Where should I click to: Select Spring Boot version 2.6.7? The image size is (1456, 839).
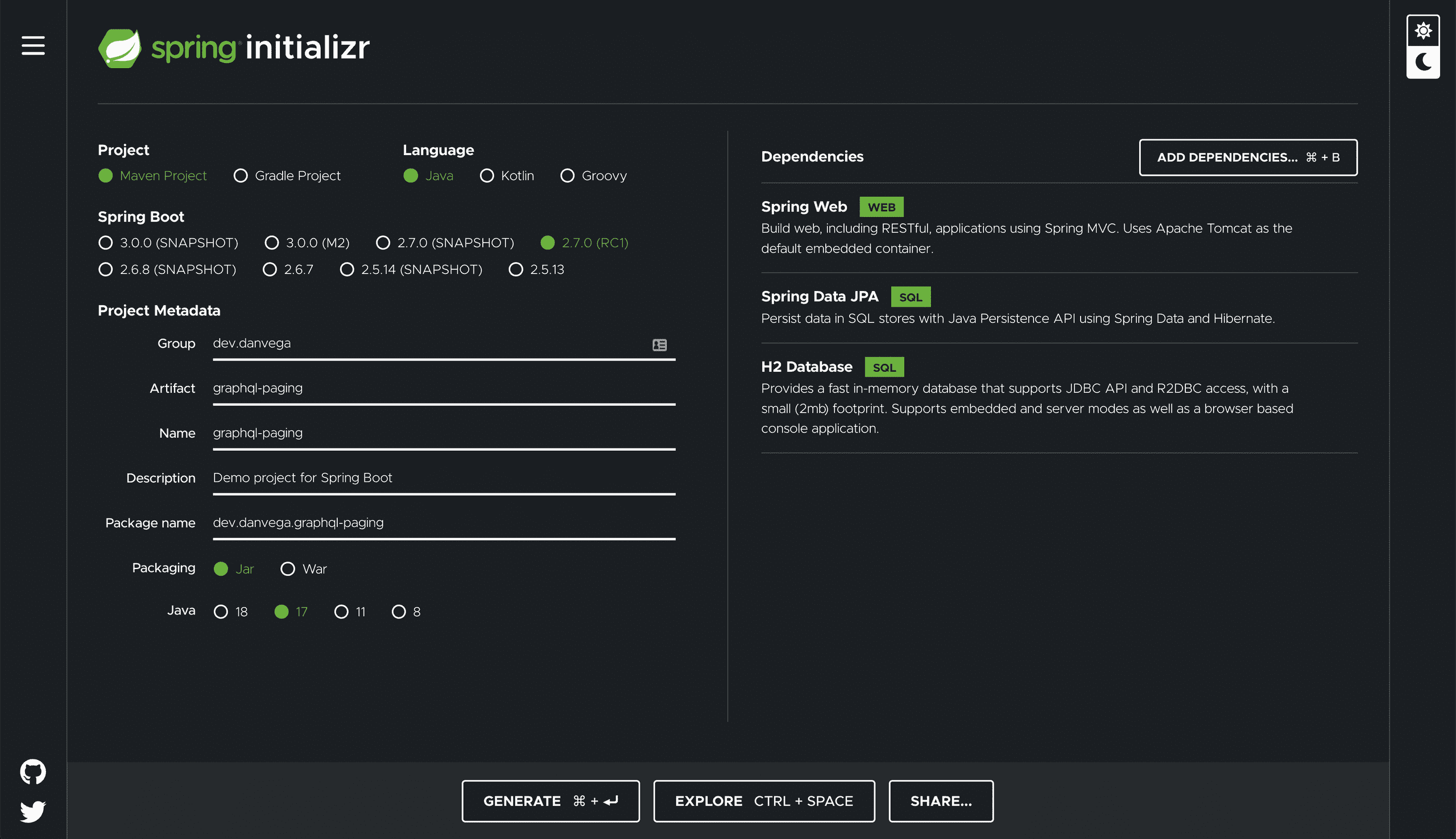coord(270,269)
